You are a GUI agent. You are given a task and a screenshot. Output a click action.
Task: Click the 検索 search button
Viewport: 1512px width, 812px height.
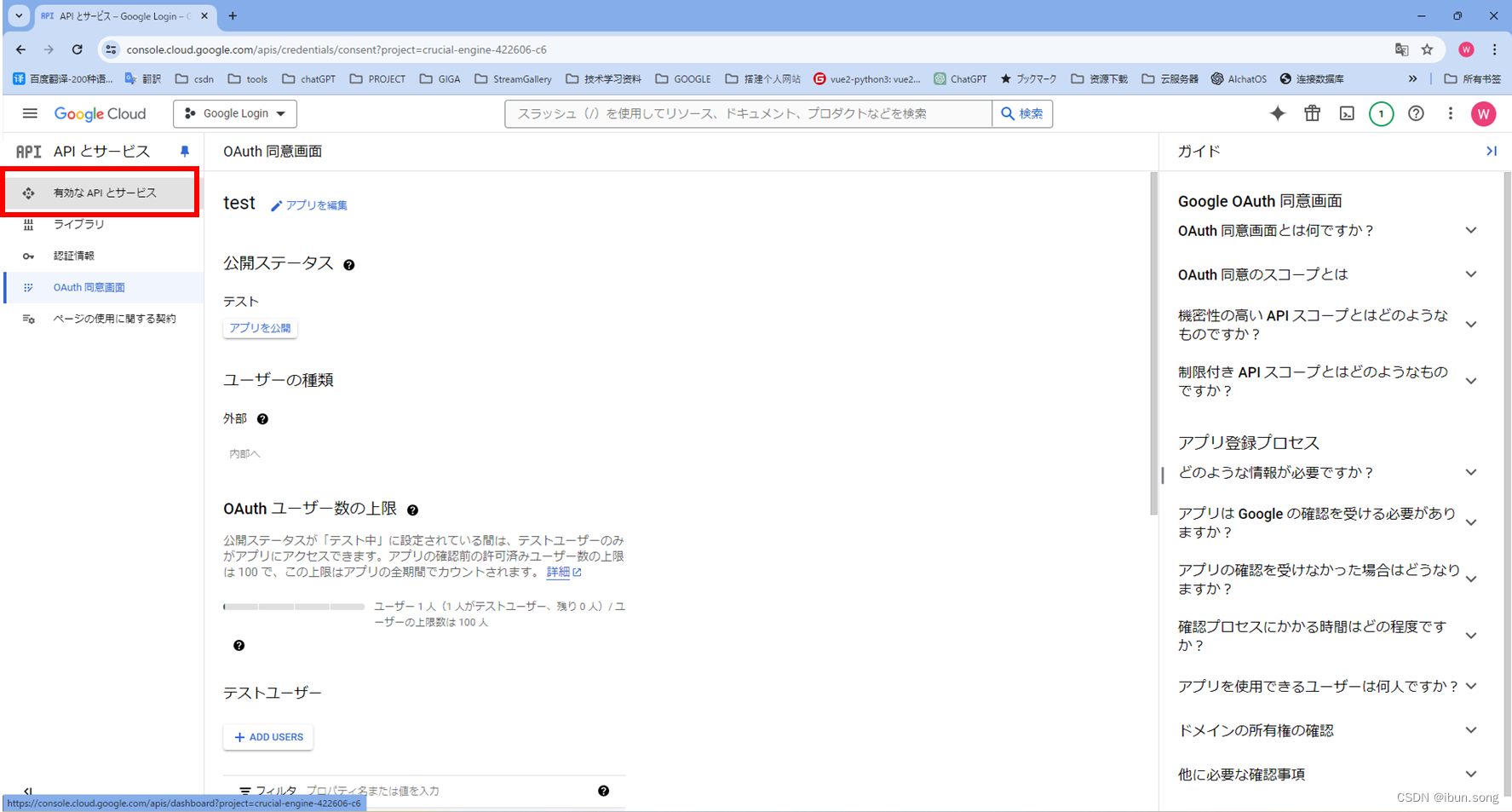[x=1022, y=113]
